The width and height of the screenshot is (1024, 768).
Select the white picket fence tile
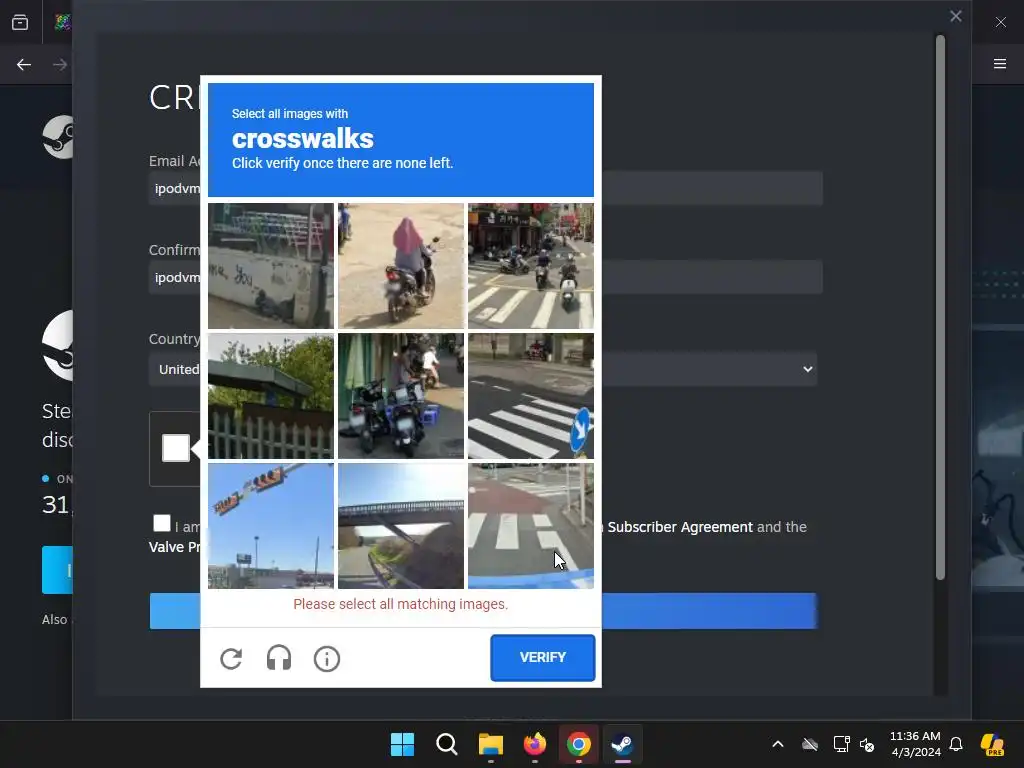pyautogui.click(x=270, y=396)
